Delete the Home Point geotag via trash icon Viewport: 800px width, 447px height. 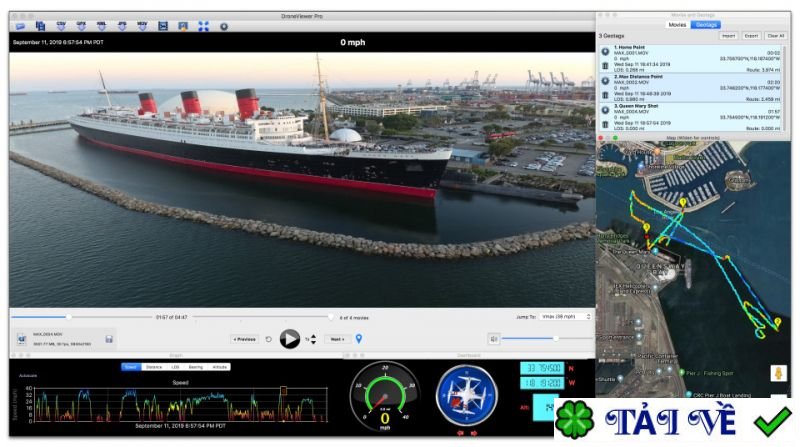(605, 66)
